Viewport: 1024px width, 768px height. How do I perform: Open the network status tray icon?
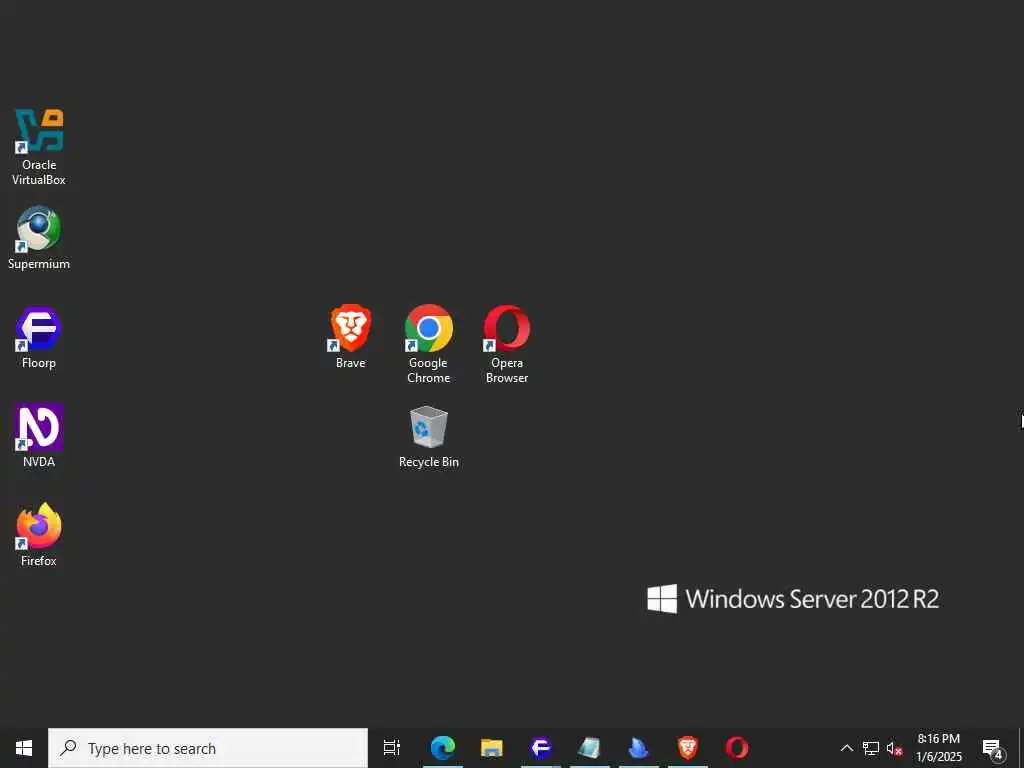coord(871,748)
